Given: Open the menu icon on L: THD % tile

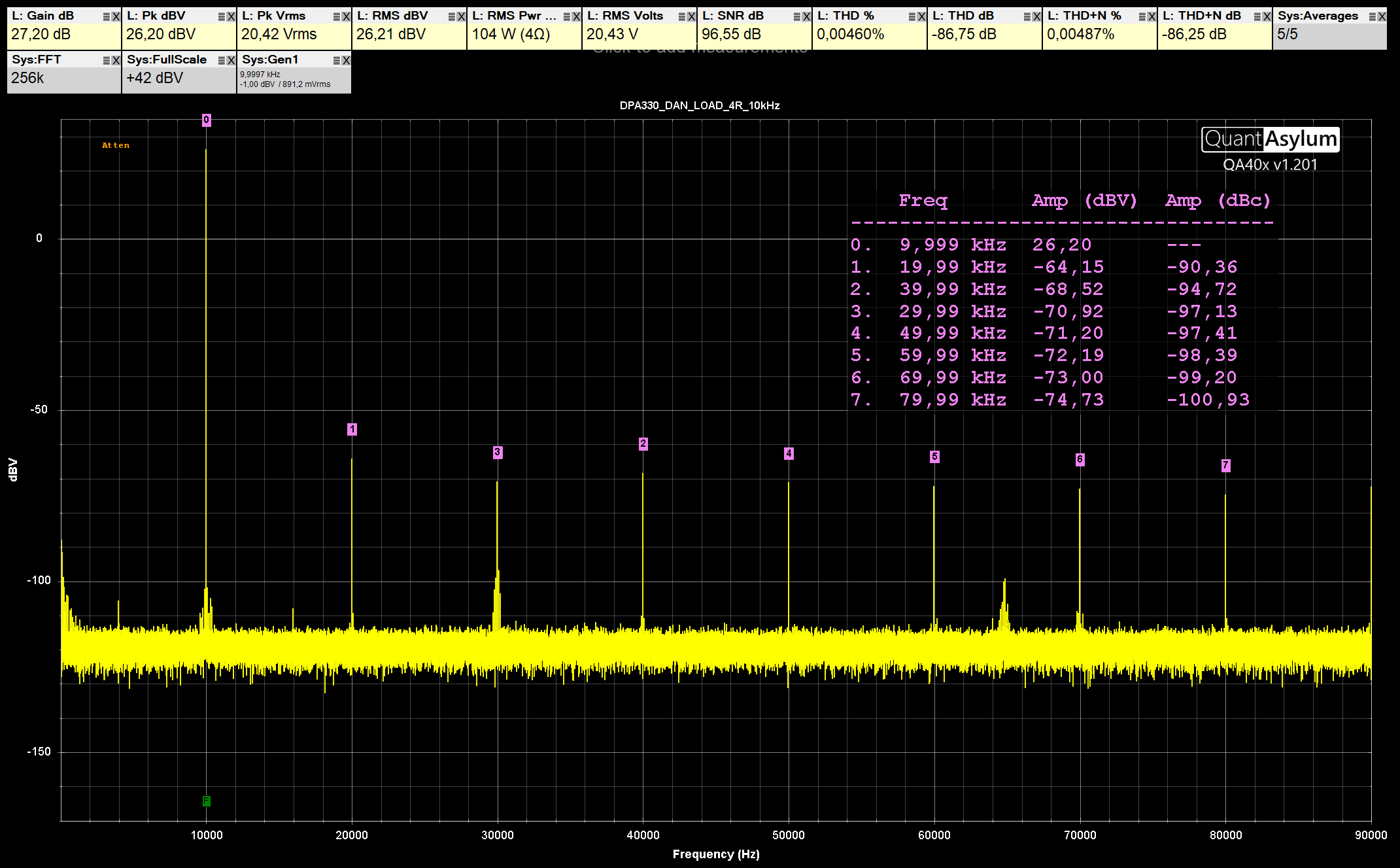Looking at the screenshot, I should point(912,16).
